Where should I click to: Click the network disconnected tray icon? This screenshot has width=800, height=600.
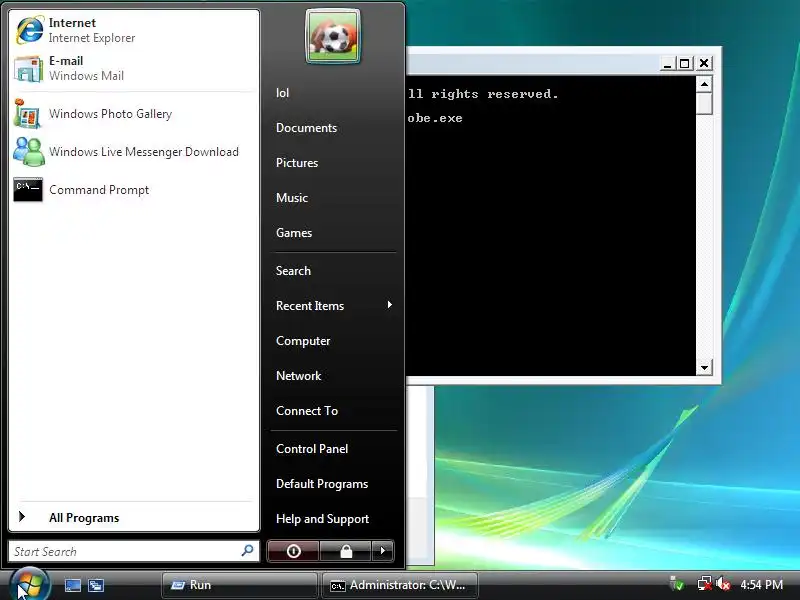click(705, 583)
